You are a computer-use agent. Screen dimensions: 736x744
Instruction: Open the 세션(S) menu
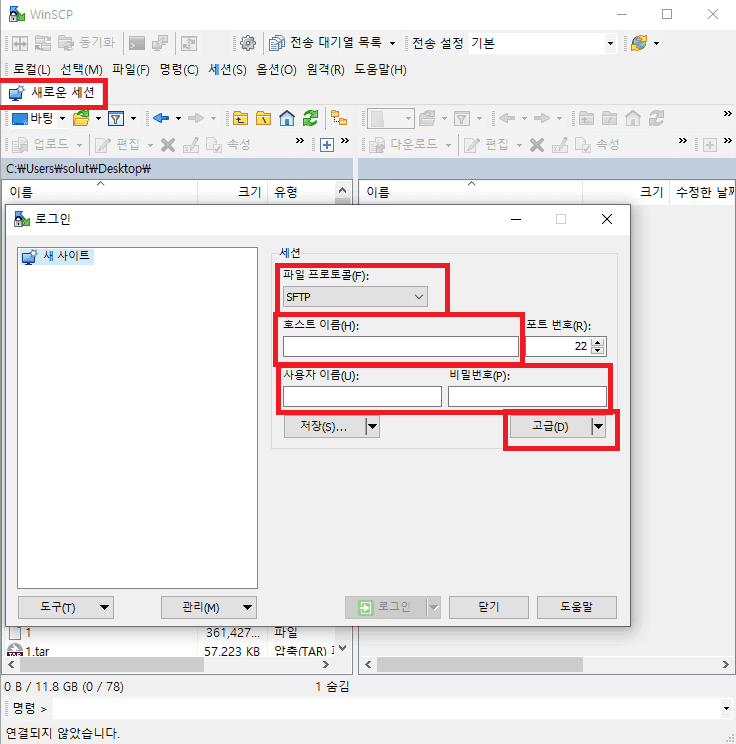227,70
